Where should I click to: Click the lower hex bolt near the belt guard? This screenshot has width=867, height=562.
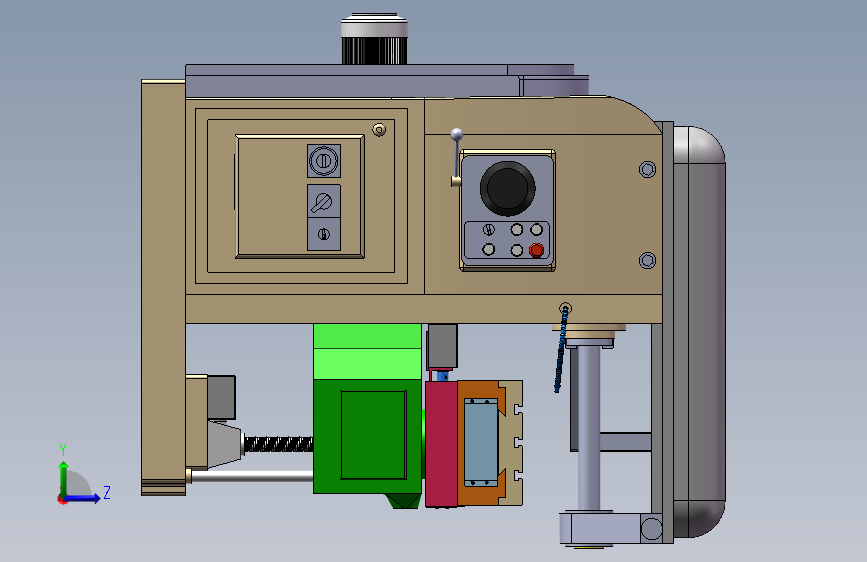coord(647,260)
